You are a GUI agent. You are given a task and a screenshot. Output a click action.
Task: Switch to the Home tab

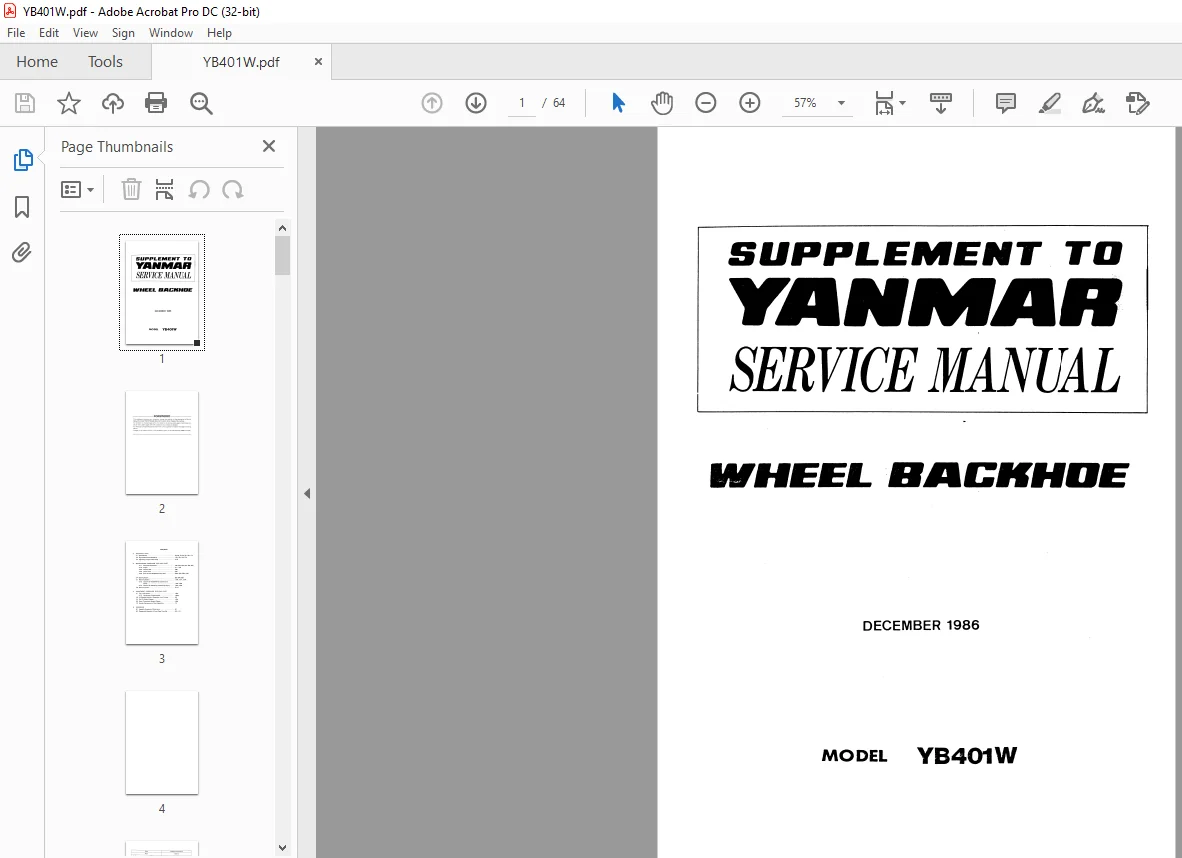[x=37, y=62]
